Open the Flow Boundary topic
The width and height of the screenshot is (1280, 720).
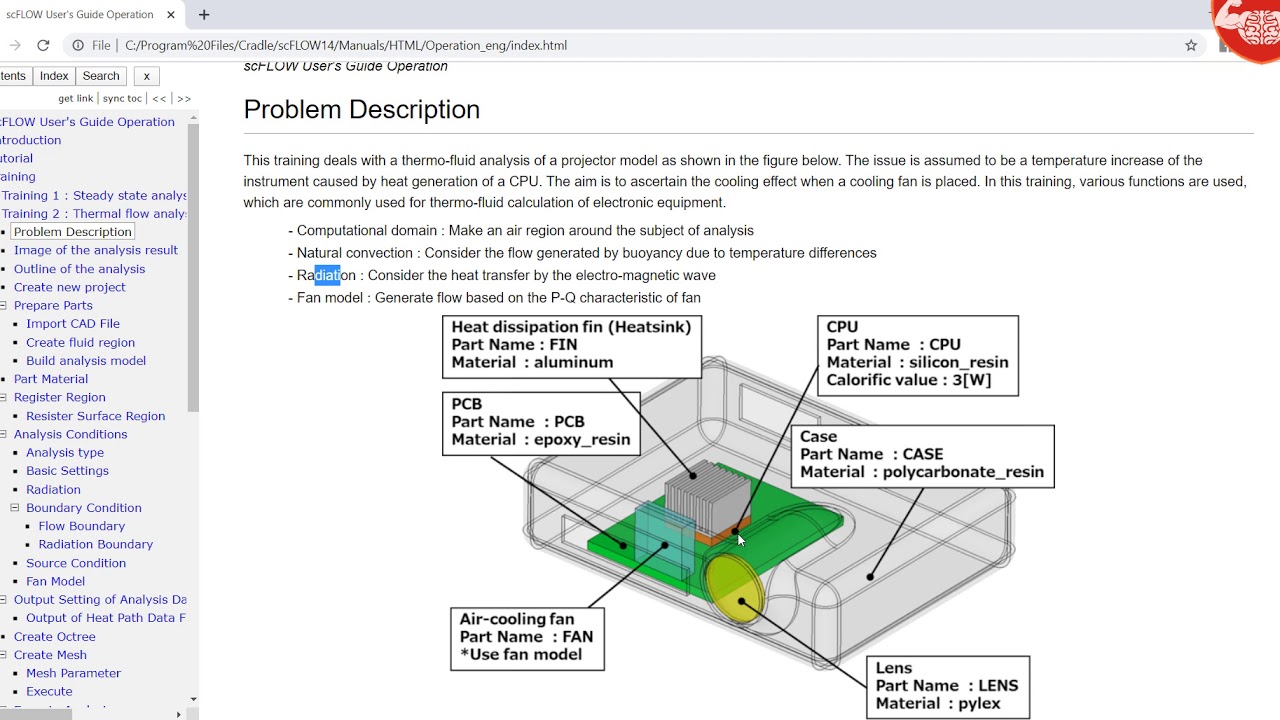click(82, 526)
